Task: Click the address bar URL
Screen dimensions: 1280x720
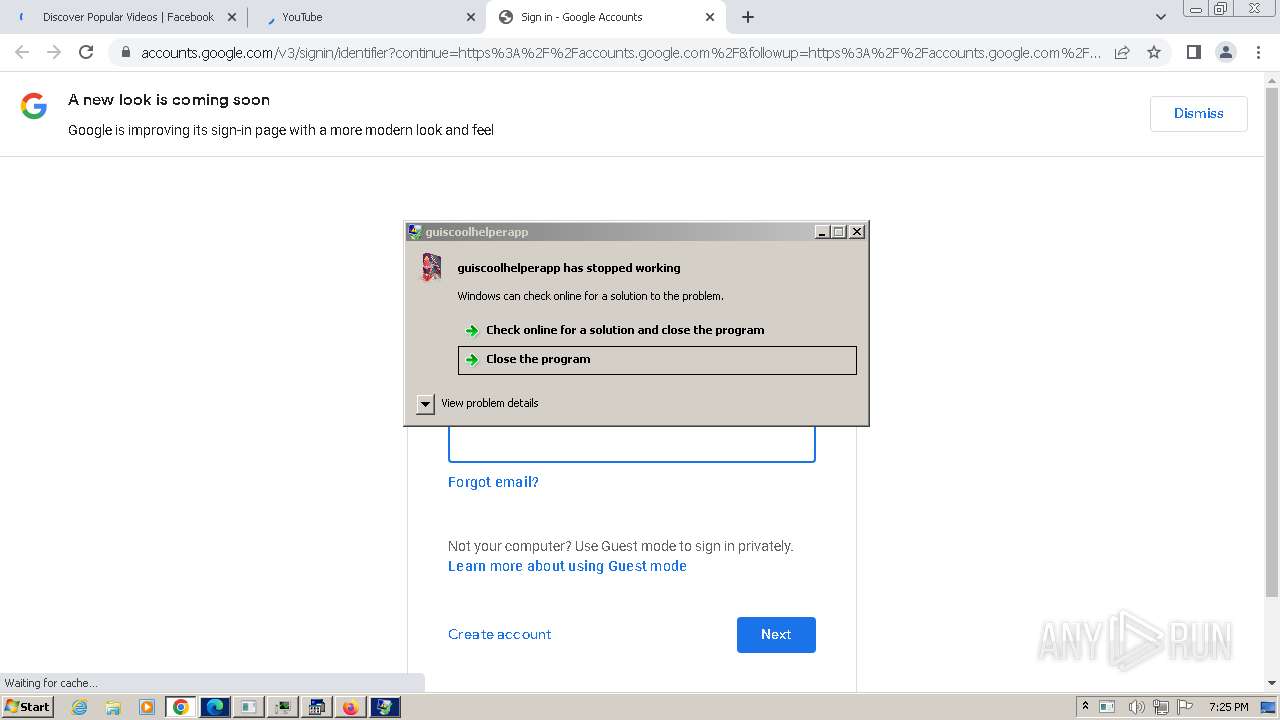Action: tap(620, 52)
